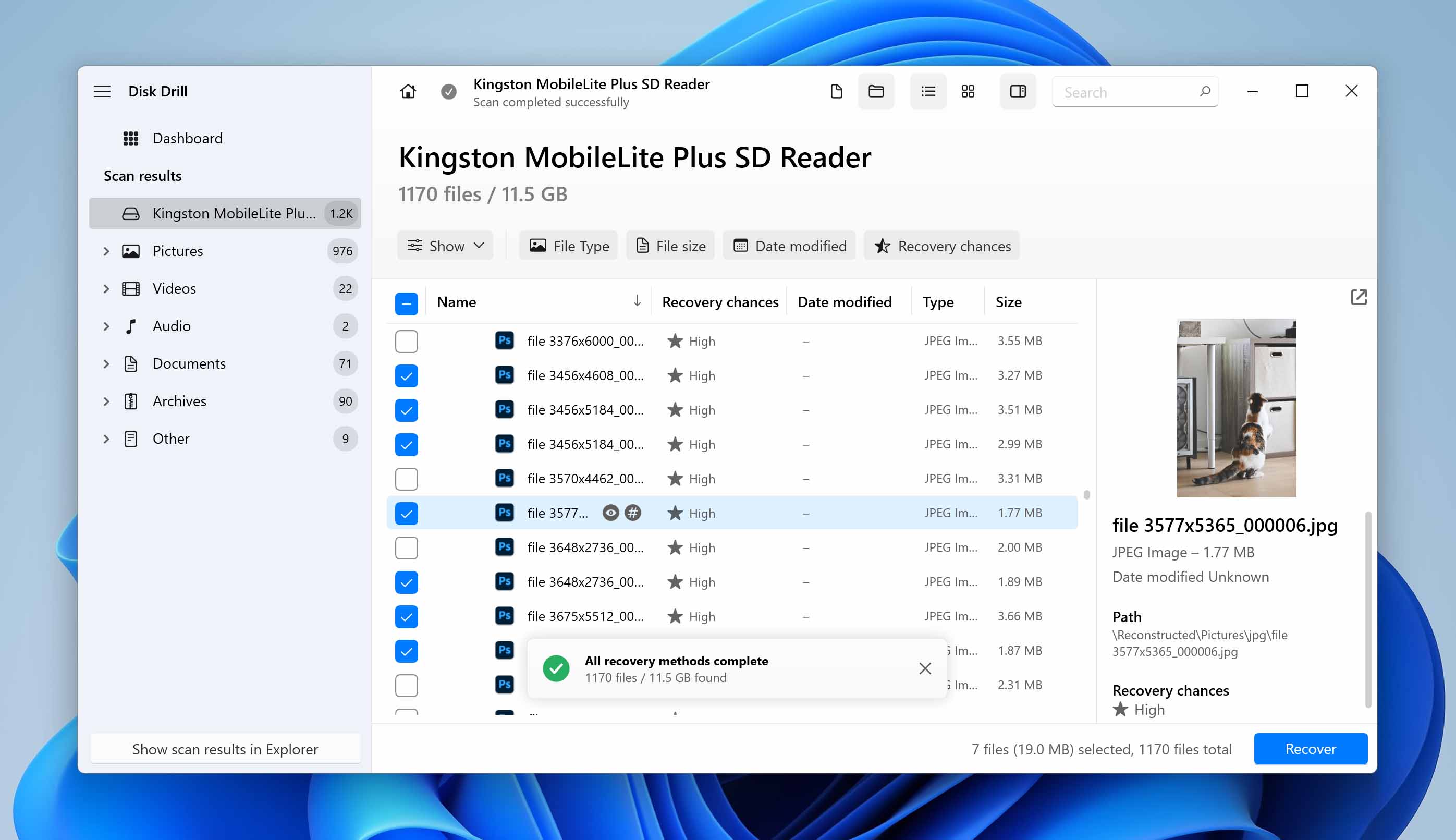This screenshot has width=1456, height=840.
Task: Switch to folder view icon
Action: [876, 91]
